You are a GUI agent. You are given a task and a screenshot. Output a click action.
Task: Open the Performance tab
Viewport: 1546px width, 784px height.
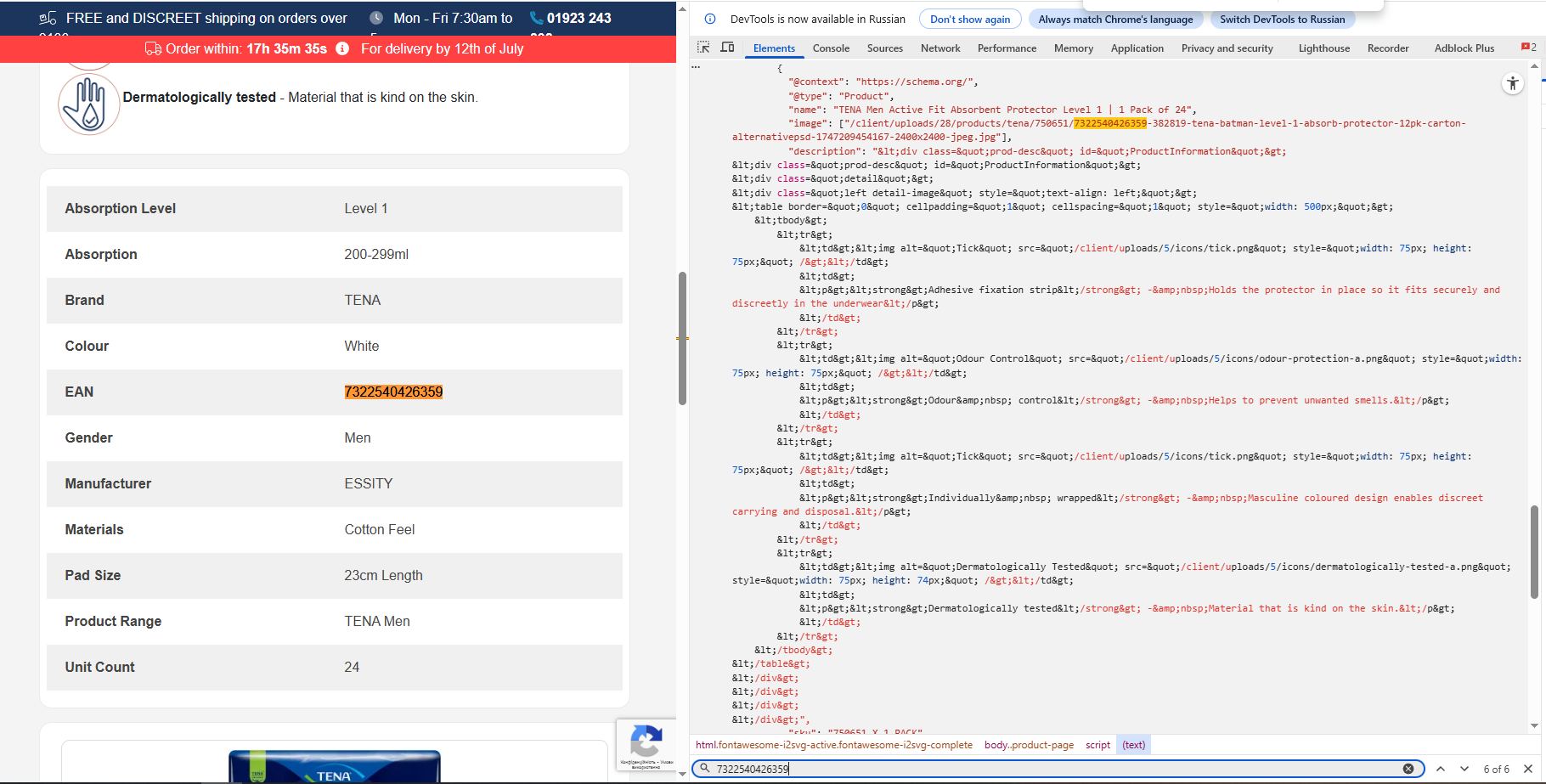coord(1007,48)
